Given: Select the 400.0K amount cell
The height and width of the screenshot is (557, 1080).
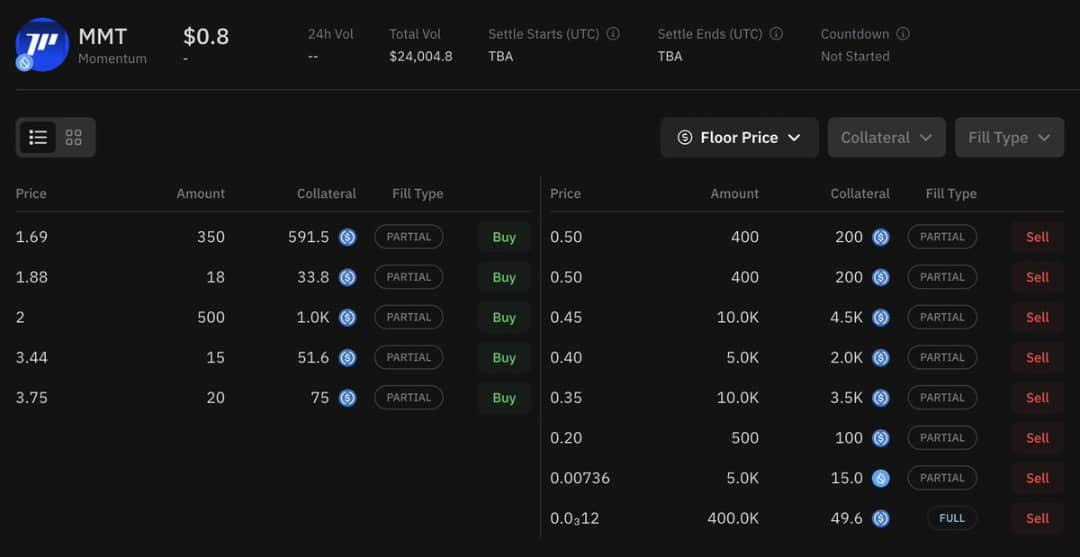Looking at the screenshot, I should pyautogui.click(x=734, y=518).
